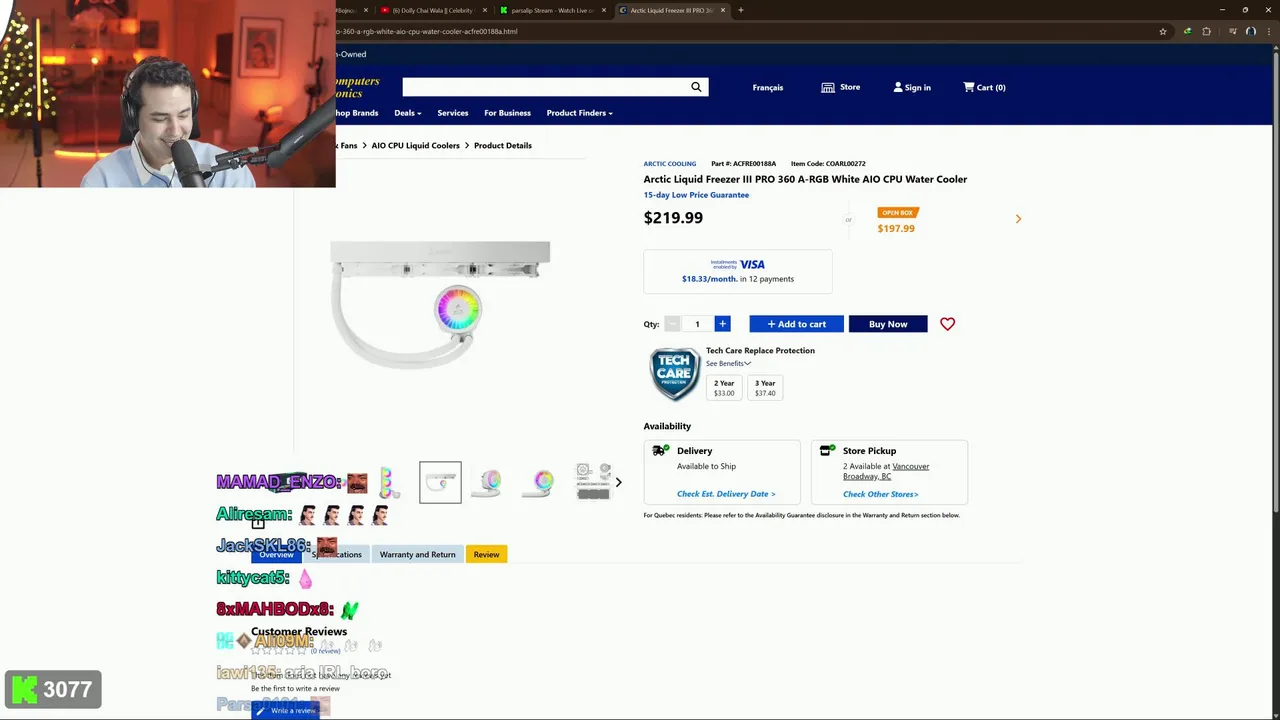Switch to Warranty and Return tab
The width and height of the screenshot is (1280, 720).
pyautogui.click(x=417, y=554)
